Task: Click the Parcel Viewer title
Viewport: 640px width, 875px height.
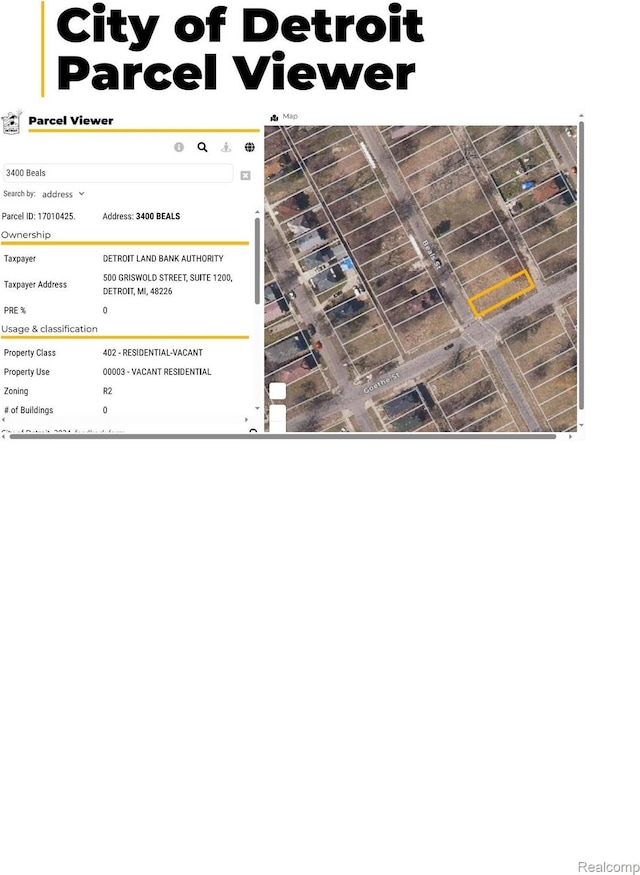Action: [71, 121]
